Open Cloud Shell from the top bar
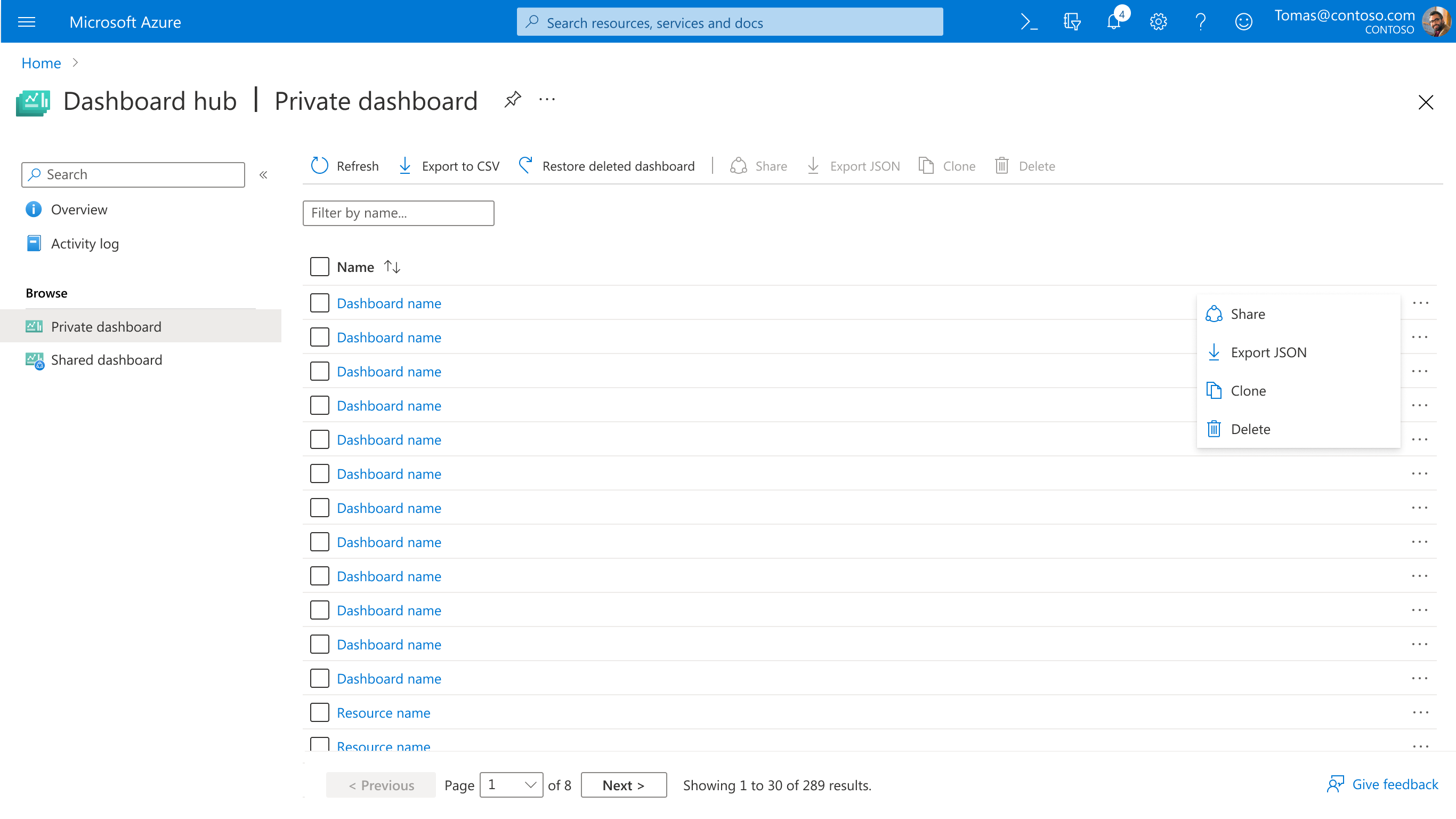This screenshot has height=819, width=1456. click(1029, 21)
